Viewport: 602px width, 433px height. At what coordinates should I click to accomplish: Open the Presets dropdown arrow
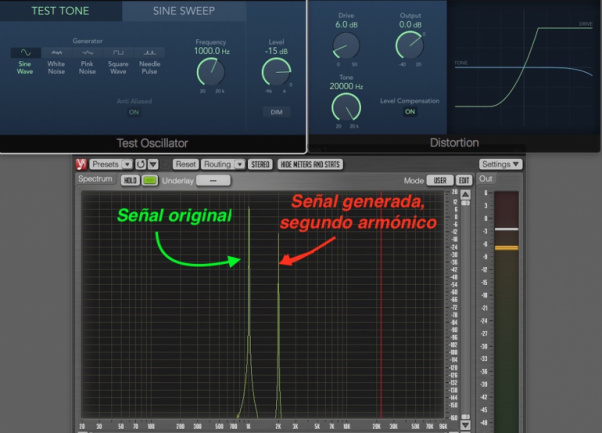tap(127, 164)
